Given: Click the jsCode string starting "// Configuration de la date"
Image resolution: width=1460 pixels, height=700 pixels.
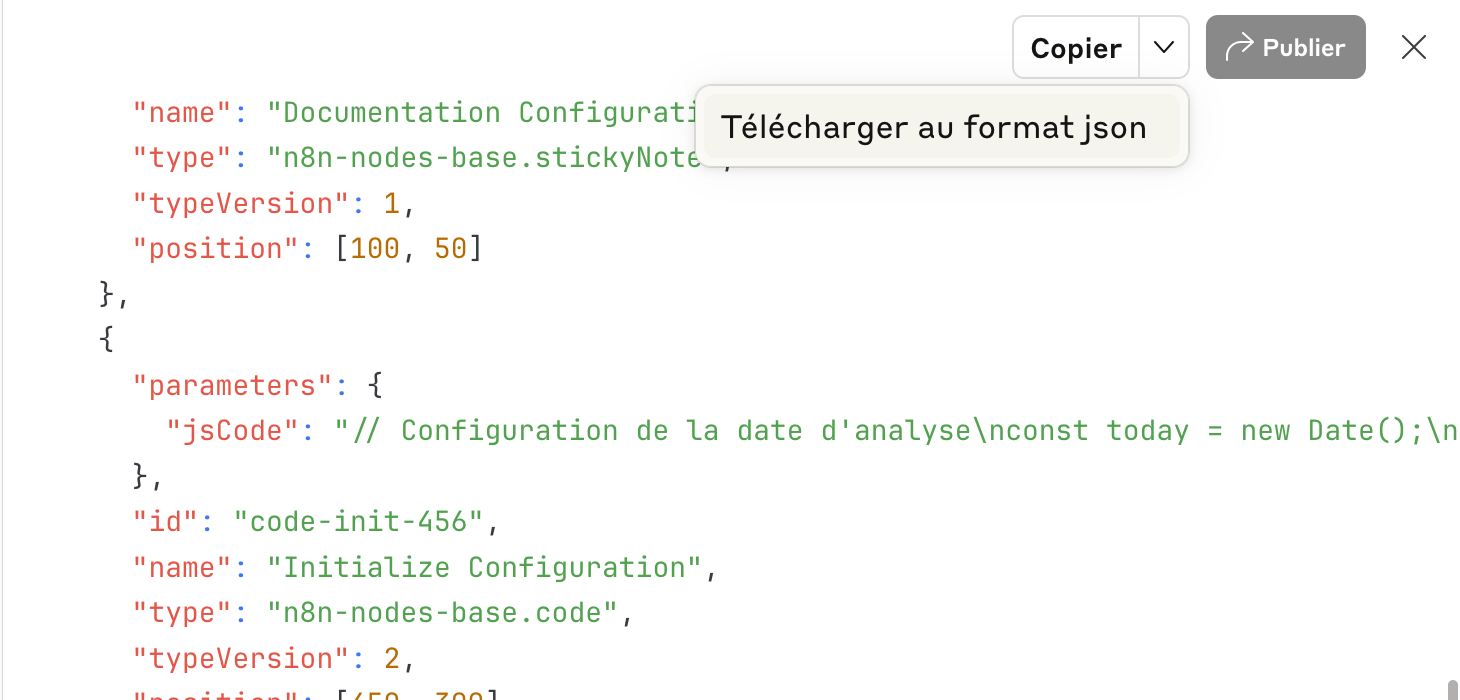Looking at the screenshot, I should tap(896, 431).
